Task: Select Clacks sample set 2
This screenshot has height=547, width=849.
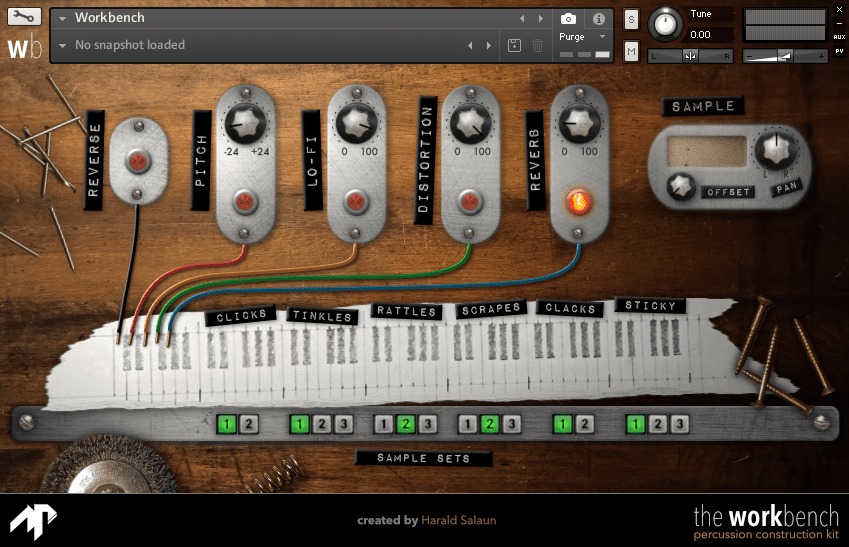Action: [584, 424]
